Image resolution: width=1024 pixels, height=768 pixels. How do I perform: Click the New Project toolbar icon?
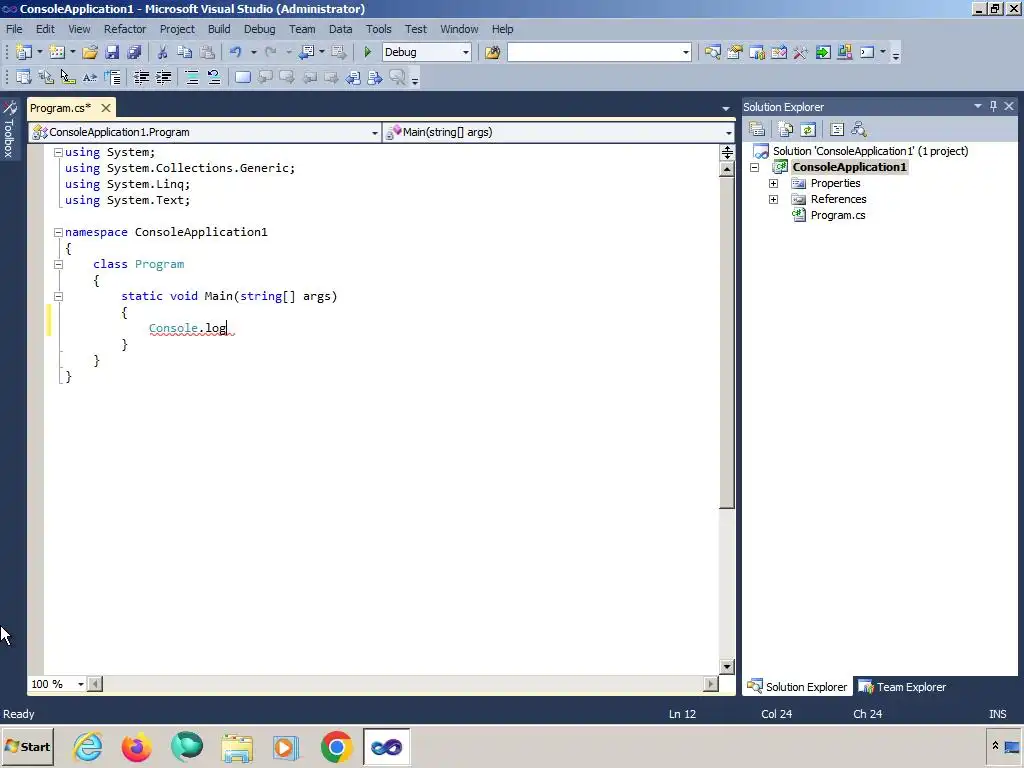click(24, 52)
